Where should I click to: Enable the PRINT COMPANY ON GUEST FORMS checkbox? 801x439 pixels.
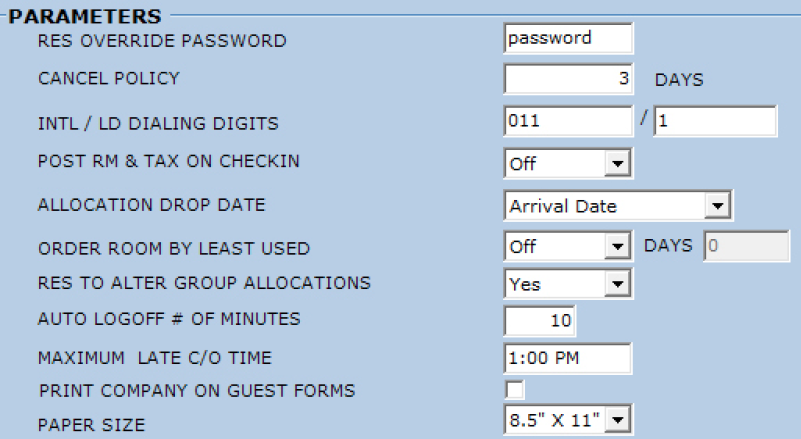point(515,389)
